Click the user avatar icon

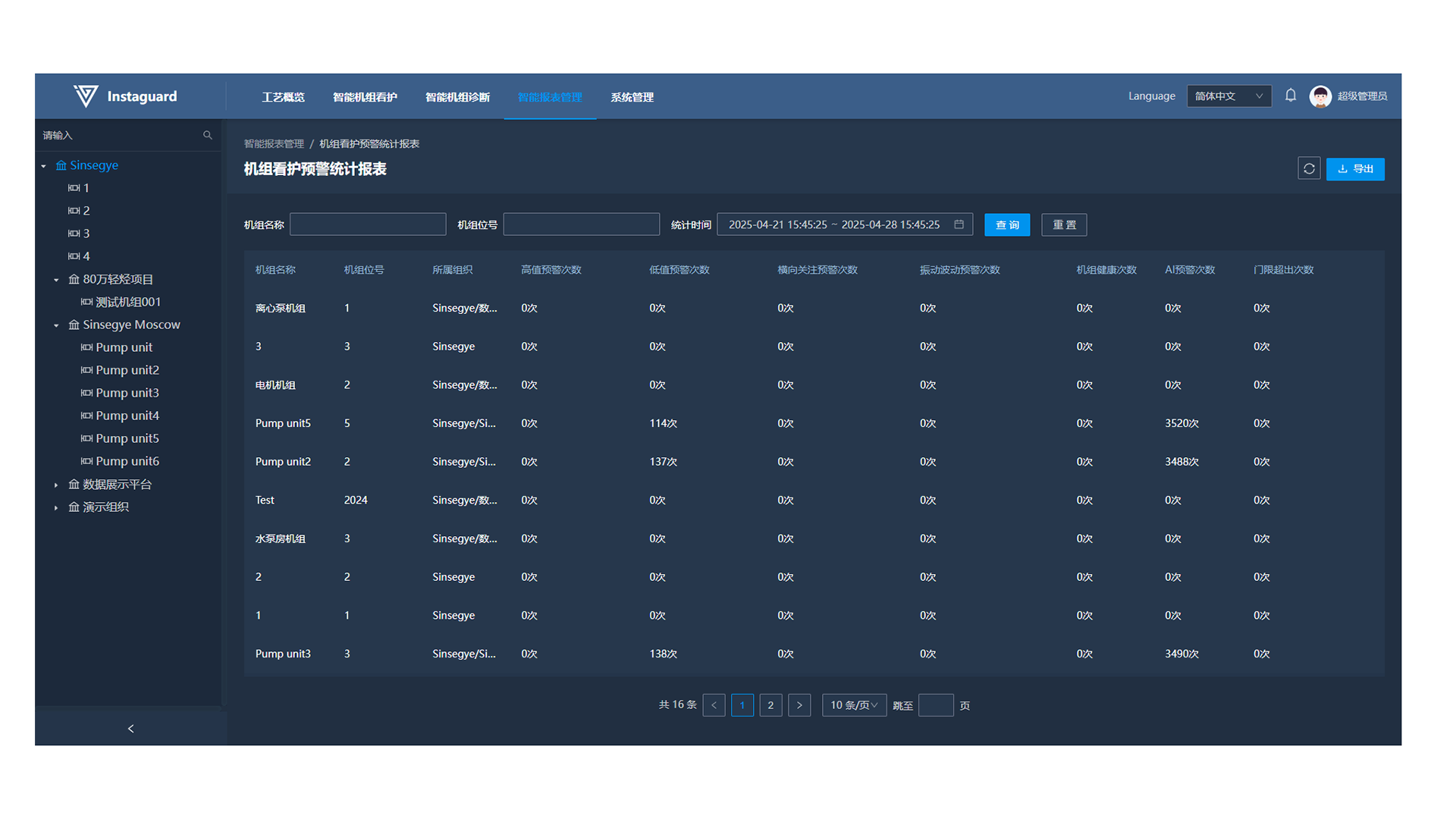[x=1320, y=96]
